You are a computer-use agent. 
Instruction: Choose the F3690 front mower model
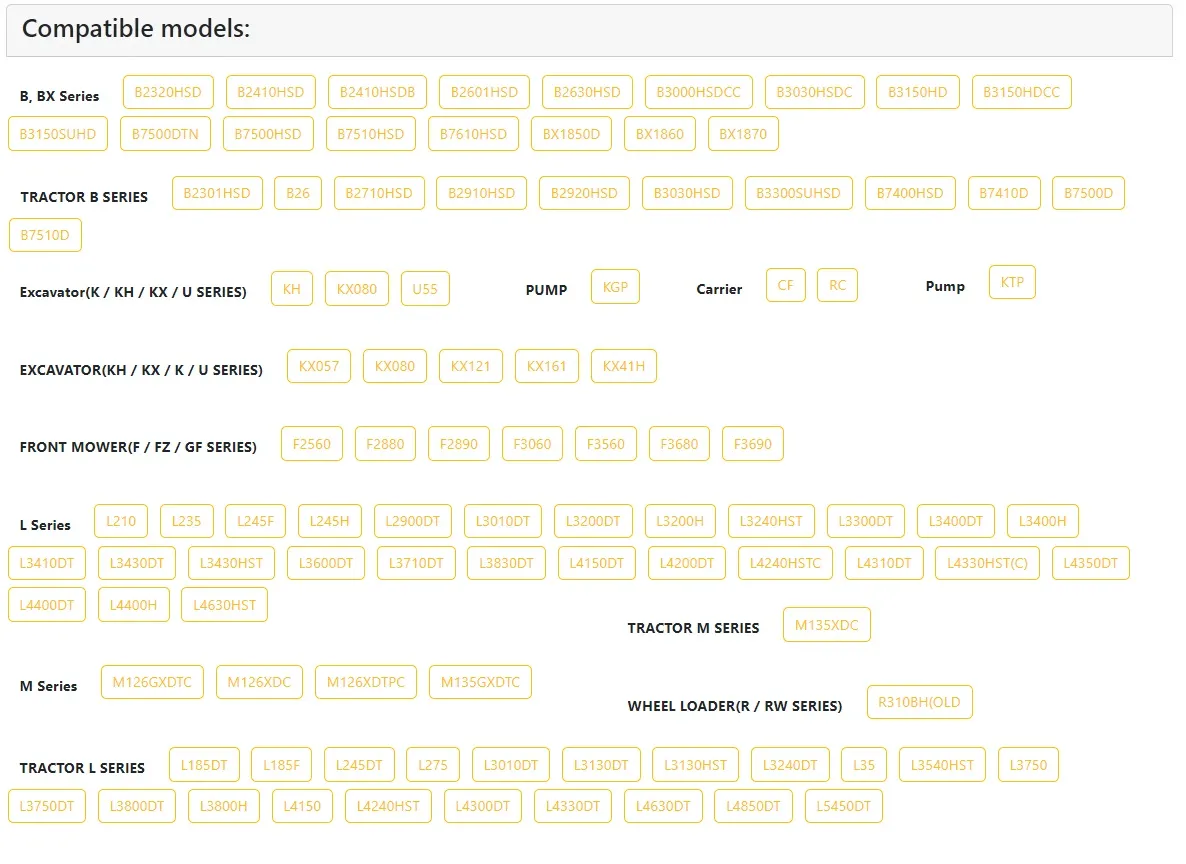(752, 444)
